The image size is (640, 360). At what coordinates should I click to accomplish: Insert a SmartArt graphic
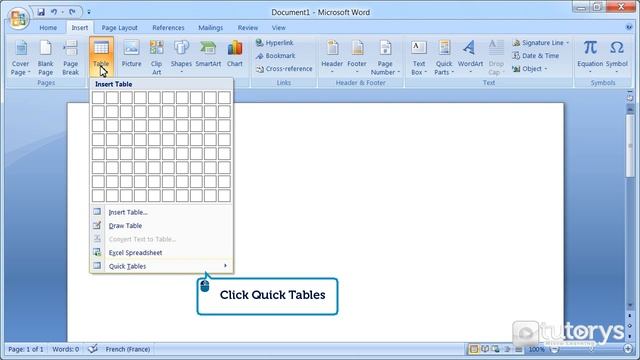[208, 54]
